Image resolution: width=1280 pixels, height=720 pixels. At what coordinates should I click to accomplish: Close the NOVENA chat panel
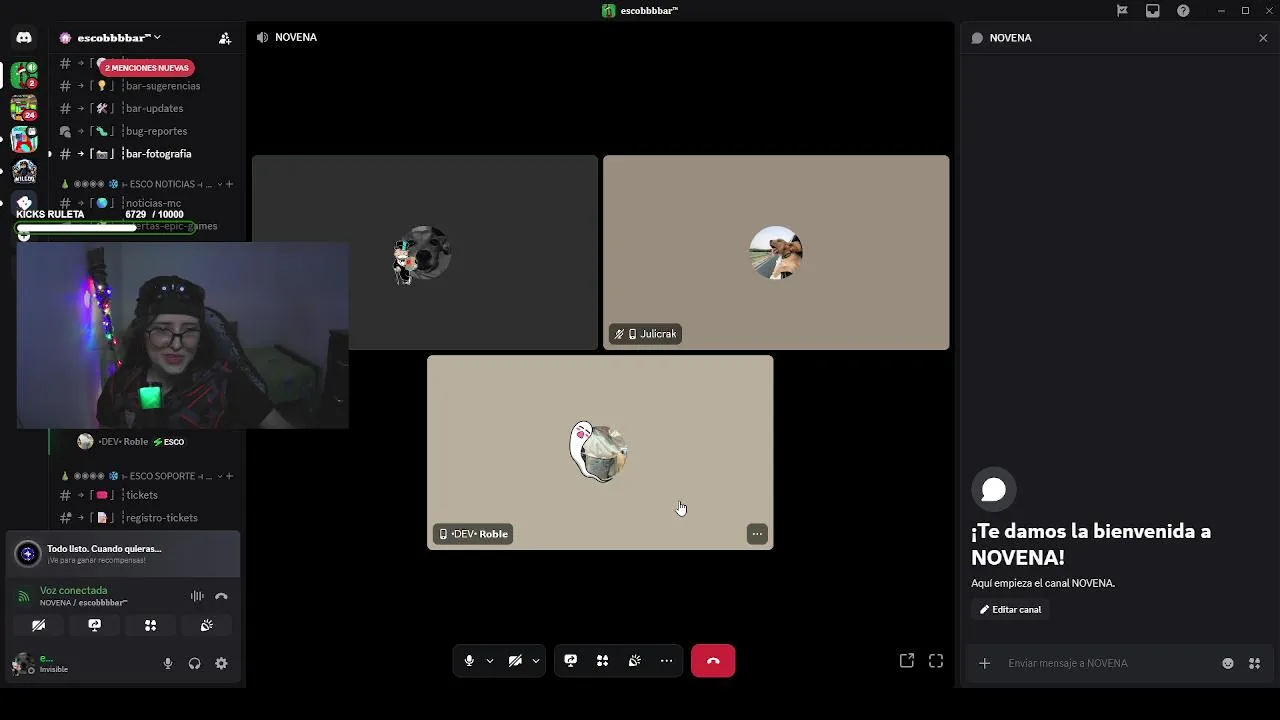click(1263, 38)
